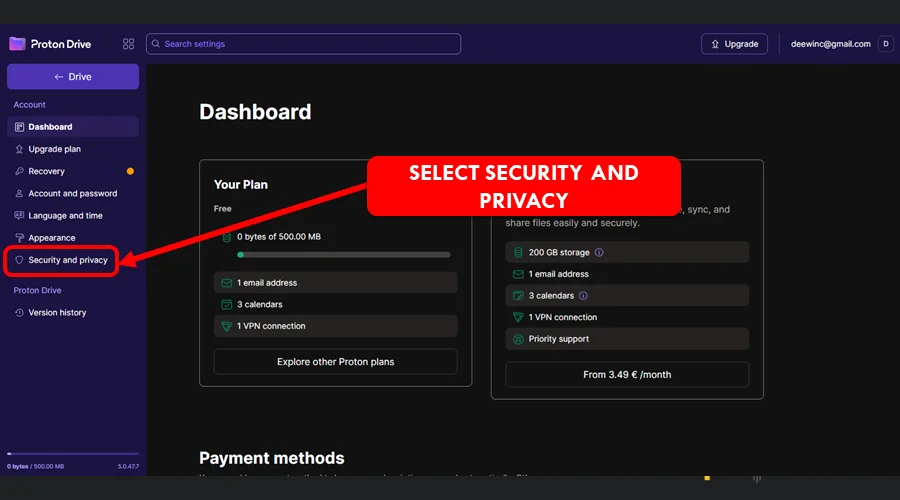Click the storage usage progress bar in Your Plan

pos(344,254)
